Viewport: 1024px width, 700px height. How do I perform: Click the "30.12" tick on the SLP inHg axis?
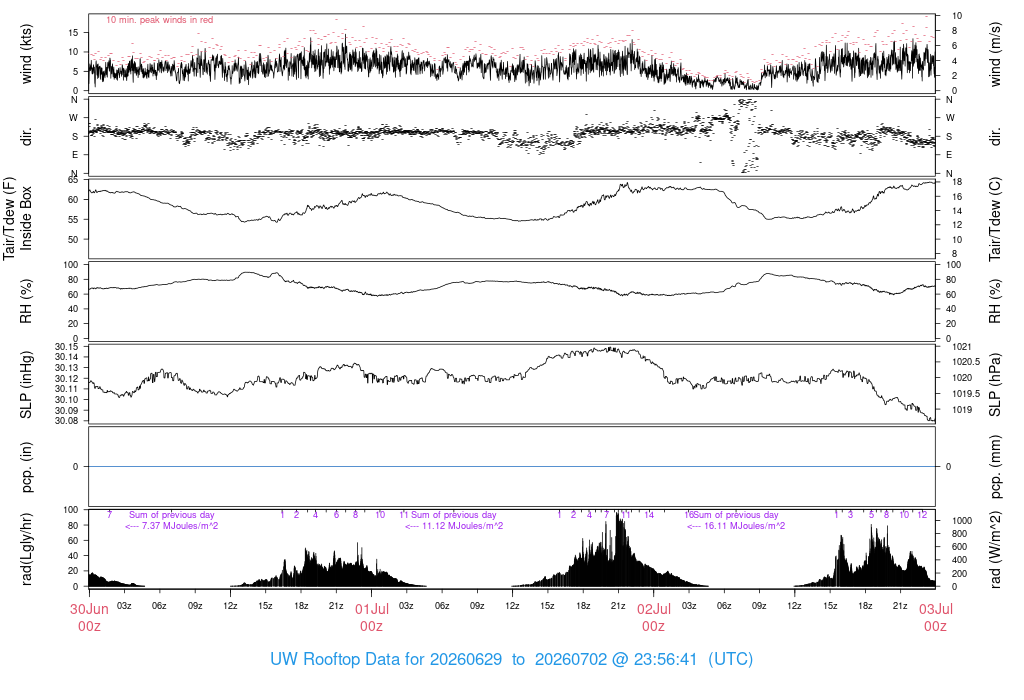(x=66, y=379)
